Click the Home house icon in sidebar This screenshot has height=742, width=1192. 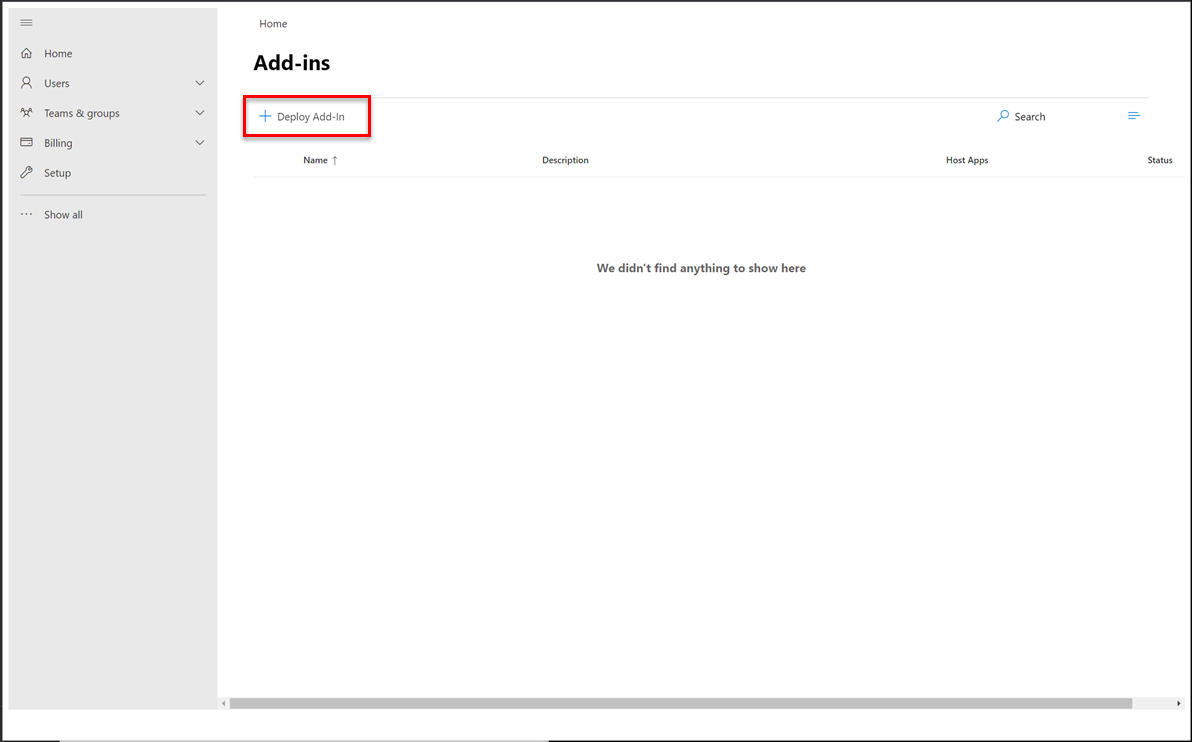27,53
